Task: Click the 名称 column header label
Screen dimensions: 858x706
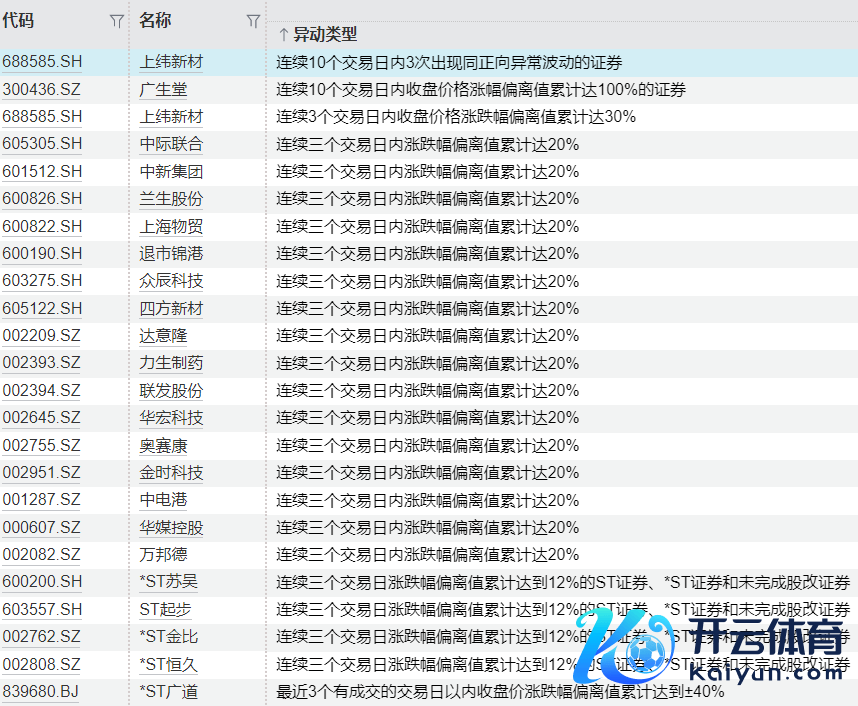Action: coord(155,20)
